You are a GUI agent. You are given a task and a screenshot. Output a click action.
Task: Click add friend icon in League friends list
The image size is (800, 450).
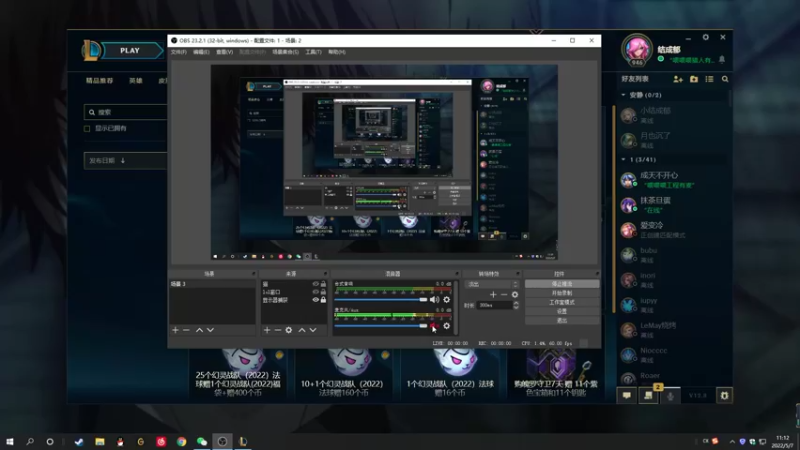[678, 79]
